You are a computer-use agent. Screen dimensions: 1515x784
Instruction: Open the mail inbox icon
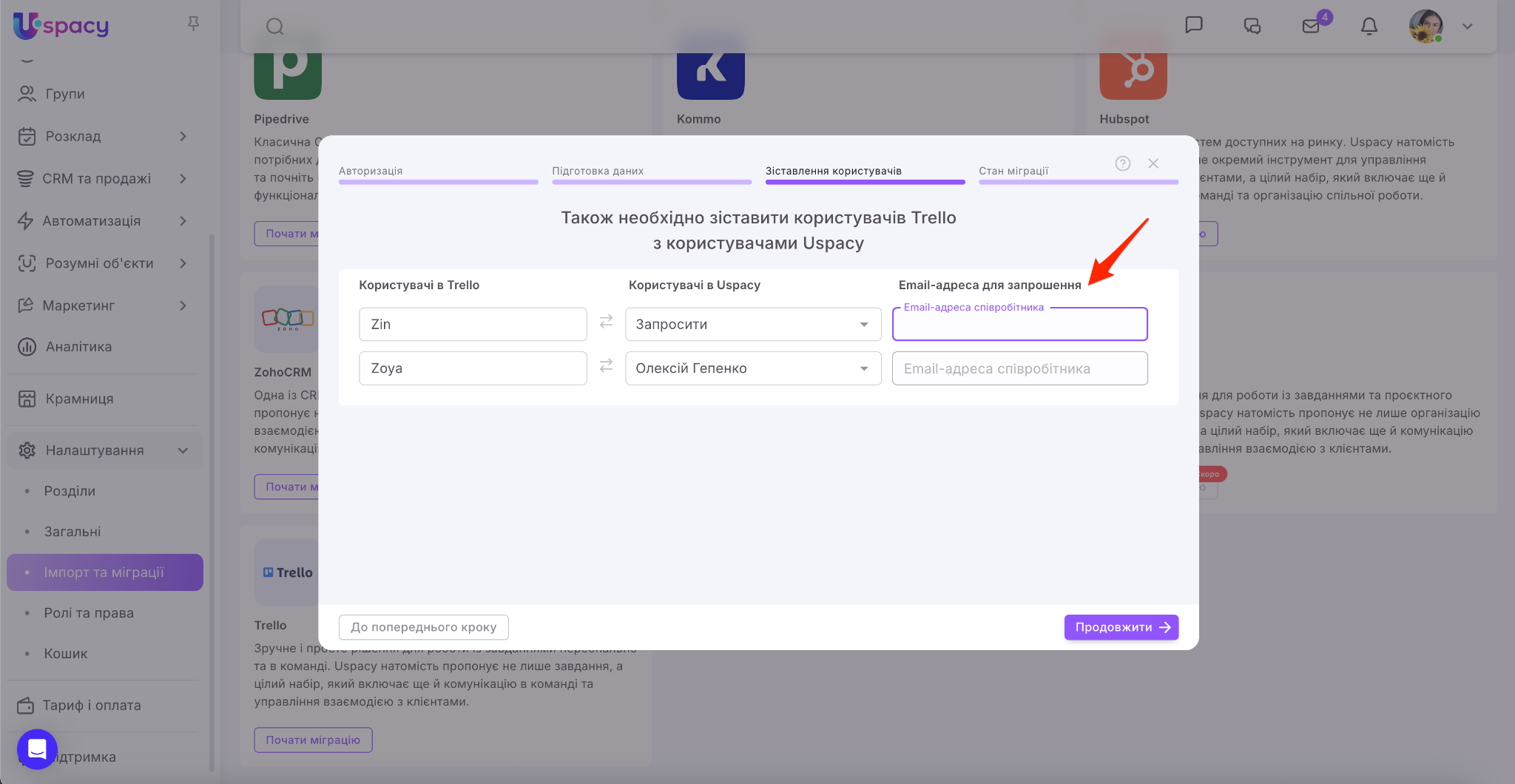coord(1311,27)
